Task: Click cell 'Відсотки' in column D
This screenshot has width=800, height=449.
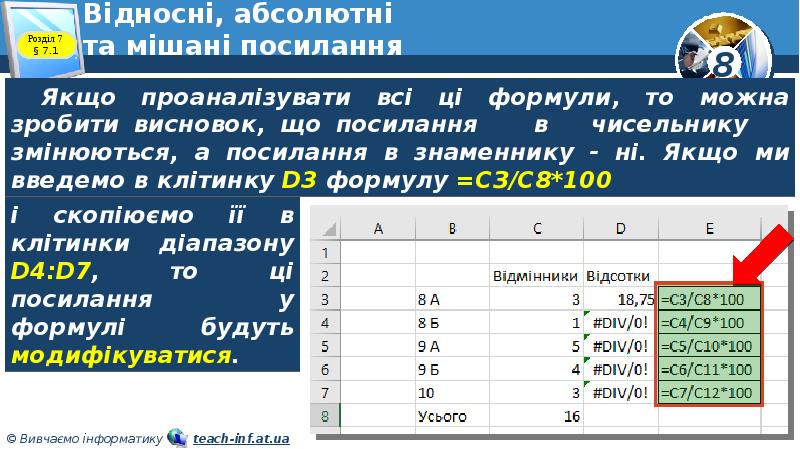Action: click(621, 276)
